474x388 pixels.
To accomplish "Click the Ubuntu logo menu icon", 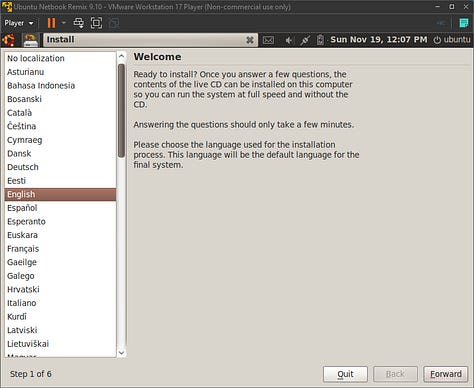I will [9, 40].
